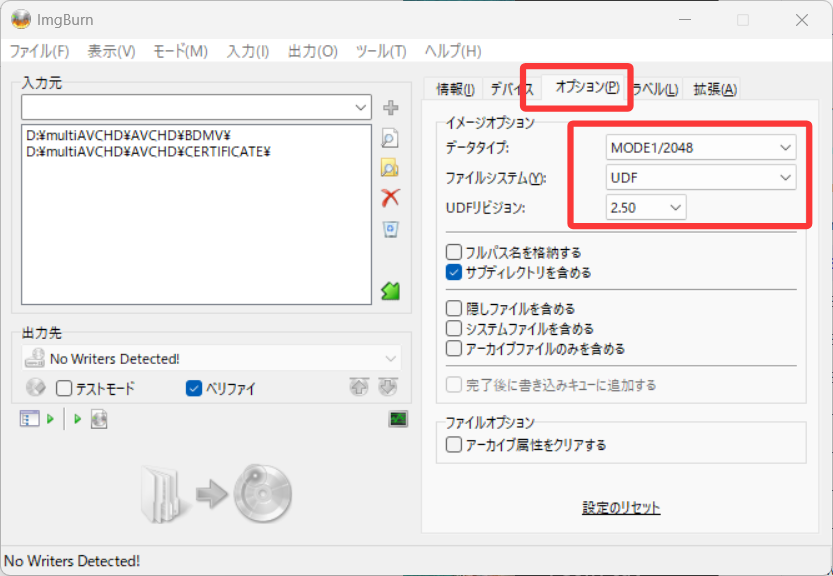Open the 出力先 No Writers Detected dropdown

[x=211, y=358]
